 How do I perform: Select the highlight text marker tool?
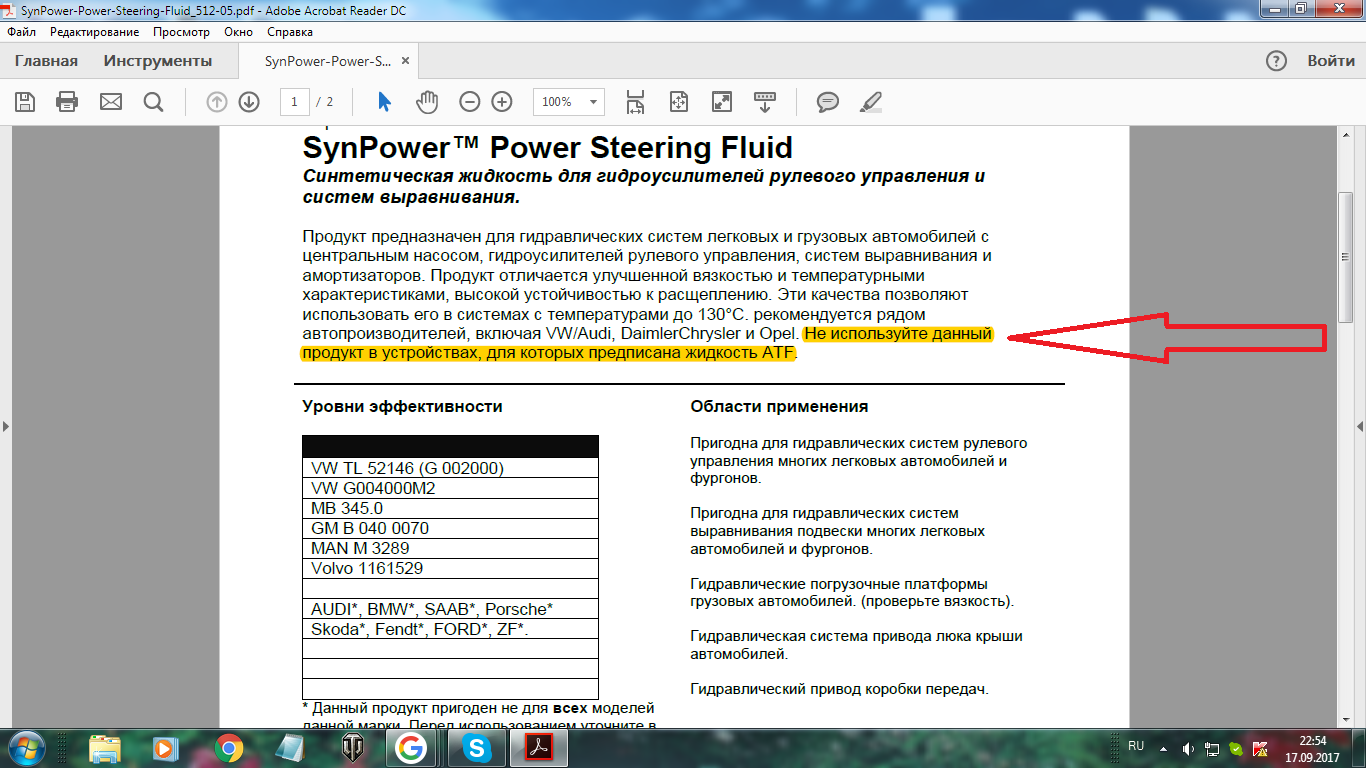pos(871,101)
